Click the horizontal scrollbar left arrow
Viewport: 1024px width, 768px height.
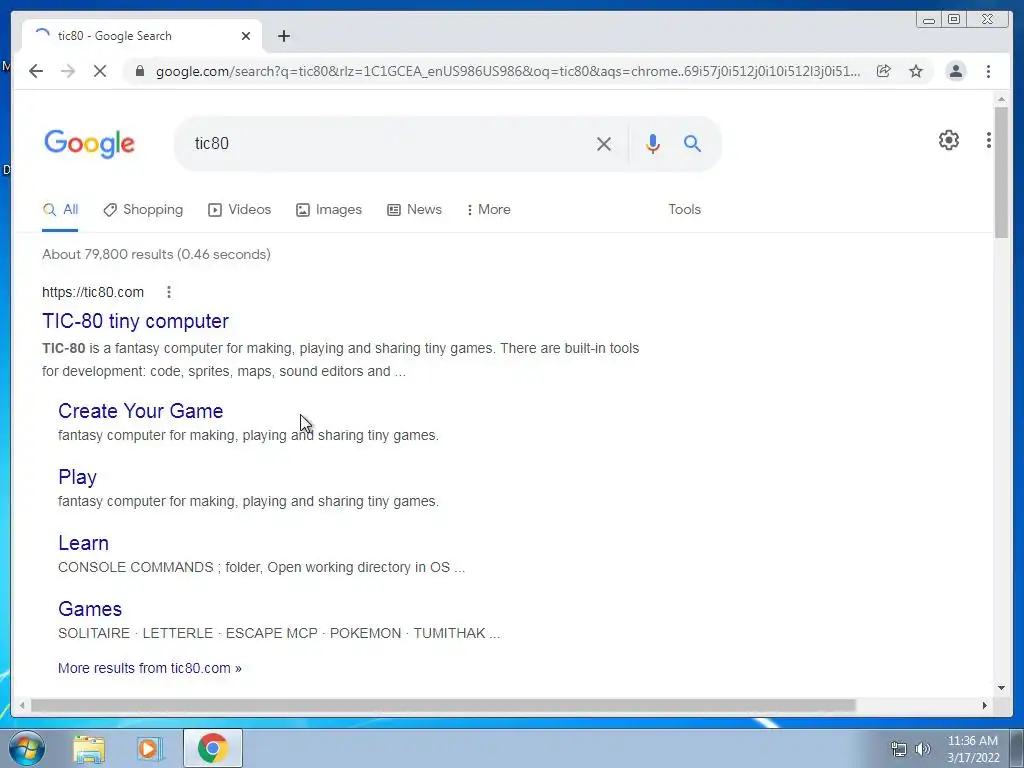[x=22, y=705]
